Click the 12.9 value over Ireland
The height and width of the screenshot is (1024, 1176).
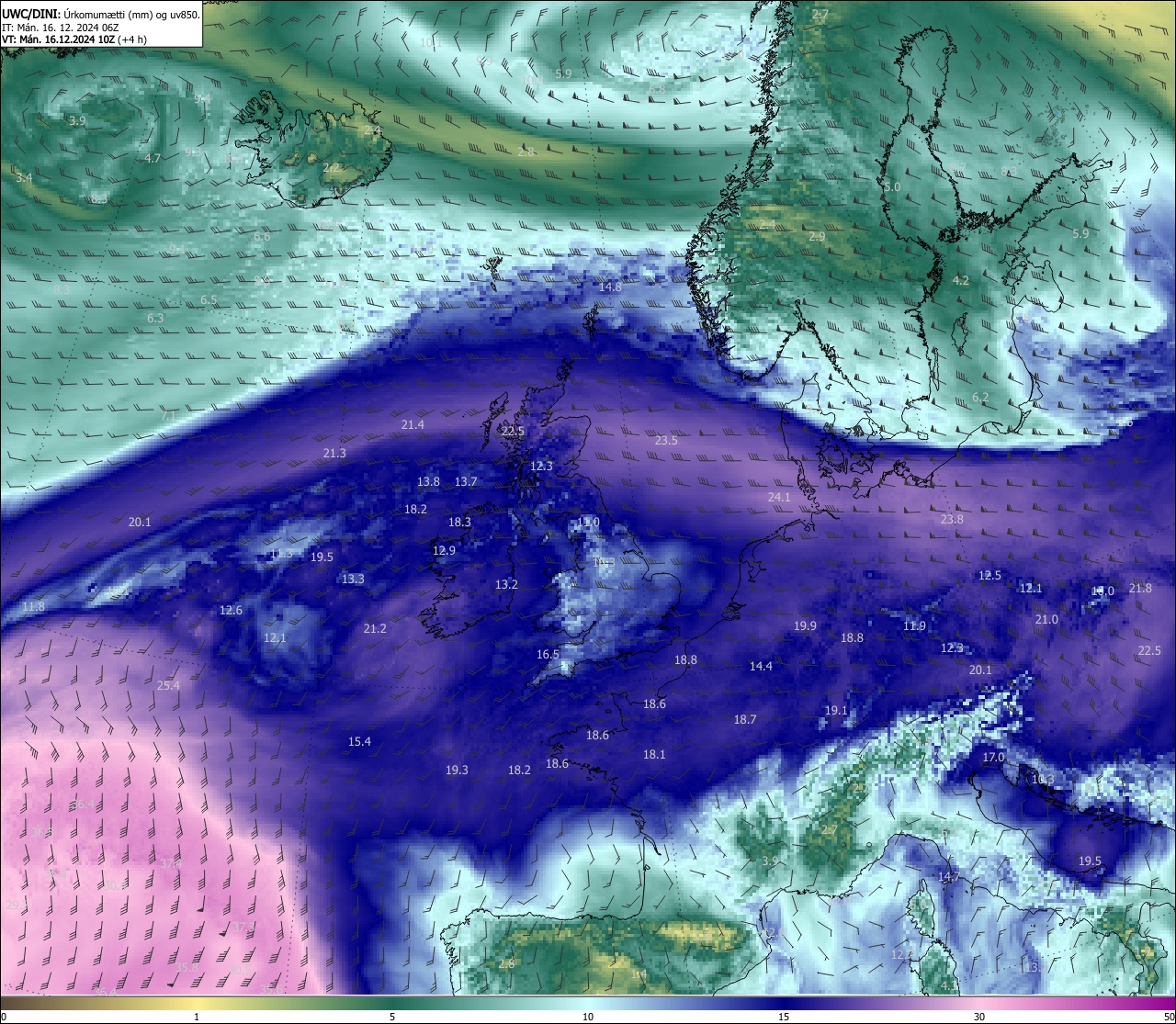coord(444,550)
